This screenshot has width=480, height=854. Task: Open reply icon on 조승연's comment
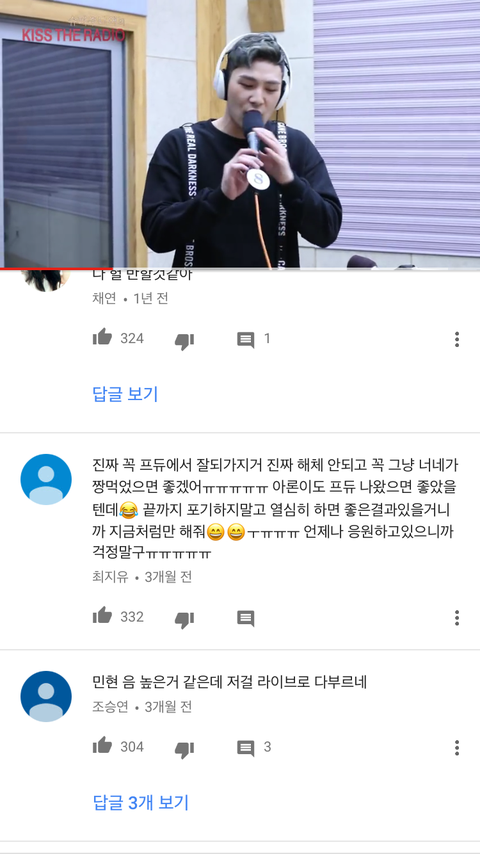[x=246, y=748]
